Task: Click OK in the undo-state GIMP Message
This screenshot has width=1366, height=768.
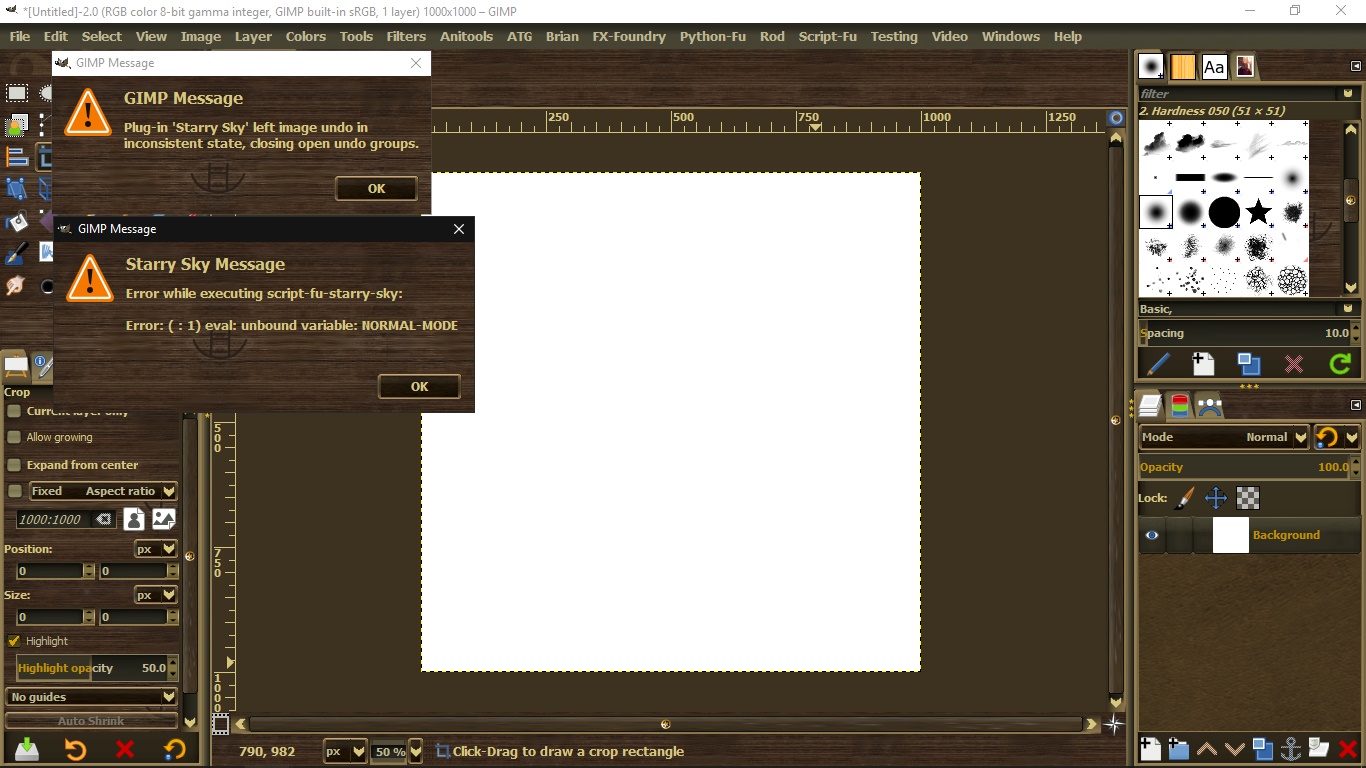Action: 376,188
